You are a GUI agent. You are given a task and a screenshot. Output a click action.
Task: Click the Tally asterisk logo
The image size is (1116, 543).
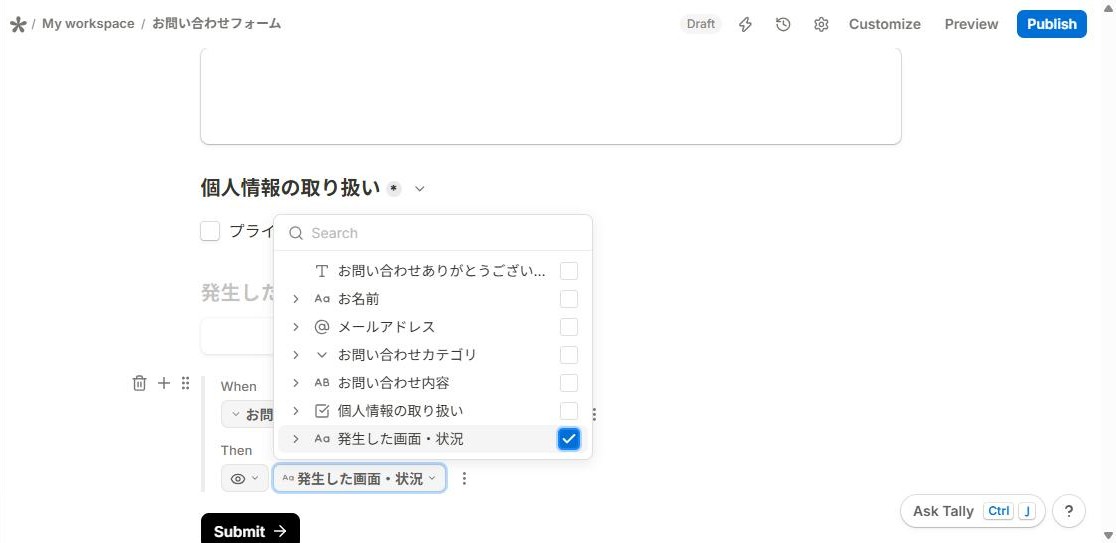coord(18,24)
